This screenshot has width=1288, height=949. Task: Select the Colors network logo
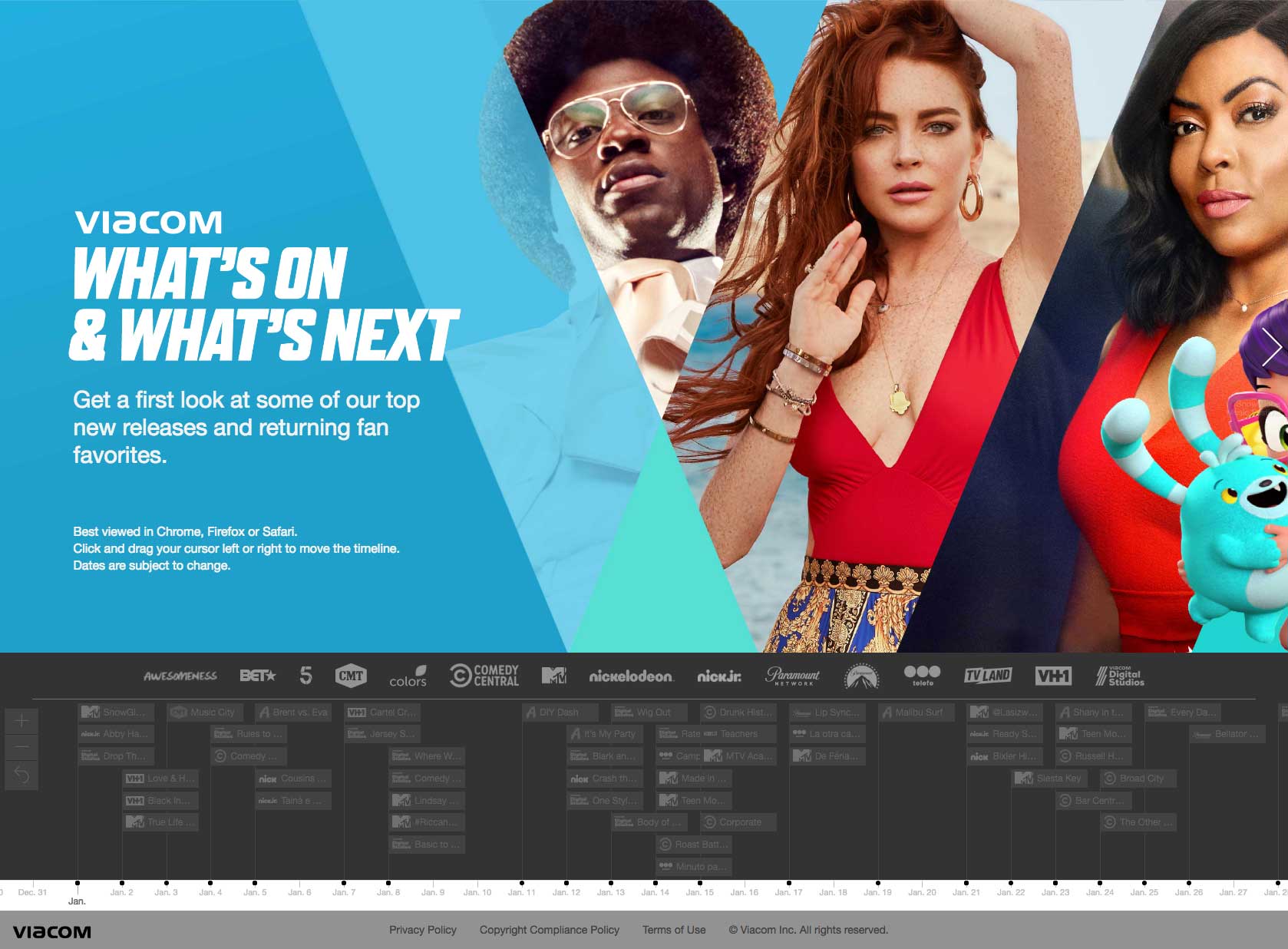(x=408, y=676)
